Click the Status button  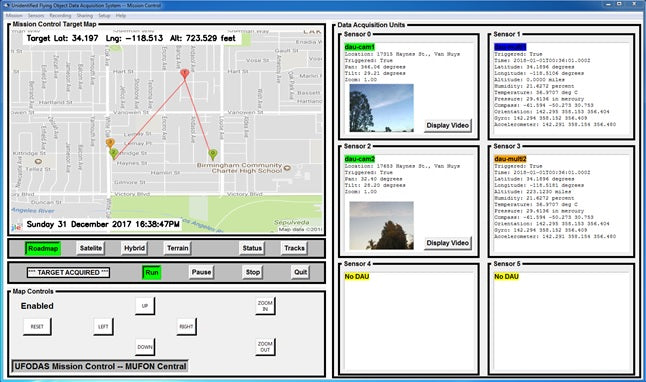252,248
